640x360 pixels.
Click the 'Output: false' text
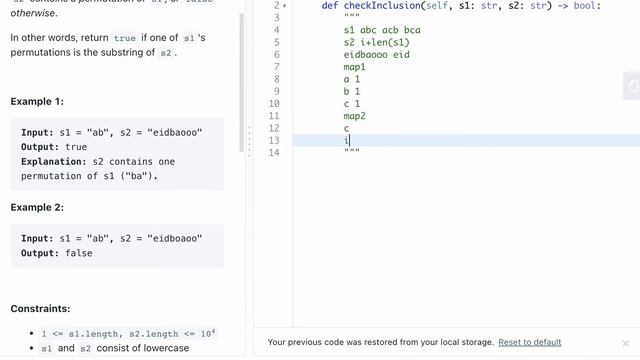[57, 253]
